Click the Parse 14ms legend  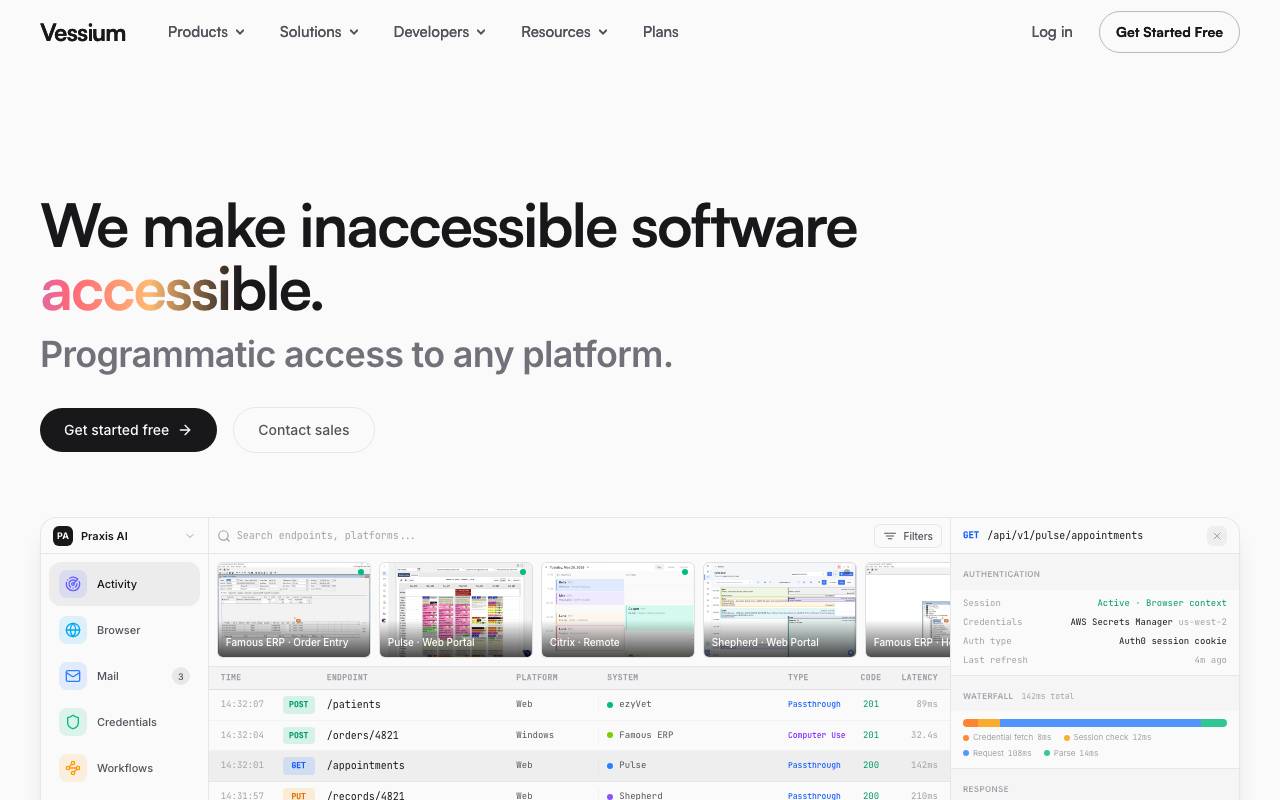click(x=1070, y=753)
